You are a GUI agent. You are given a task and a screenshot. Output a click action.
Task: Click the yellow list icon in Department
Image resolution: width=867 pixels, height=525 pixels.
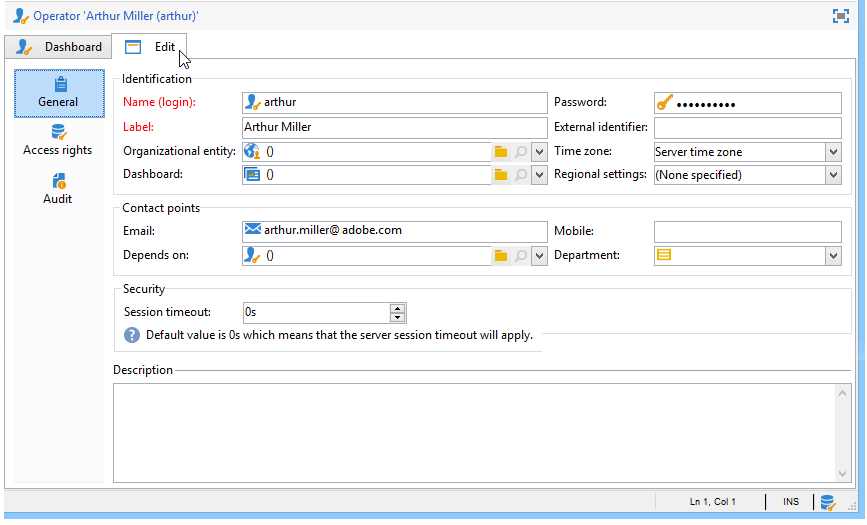pyautogui.click(x=664, y=254)
